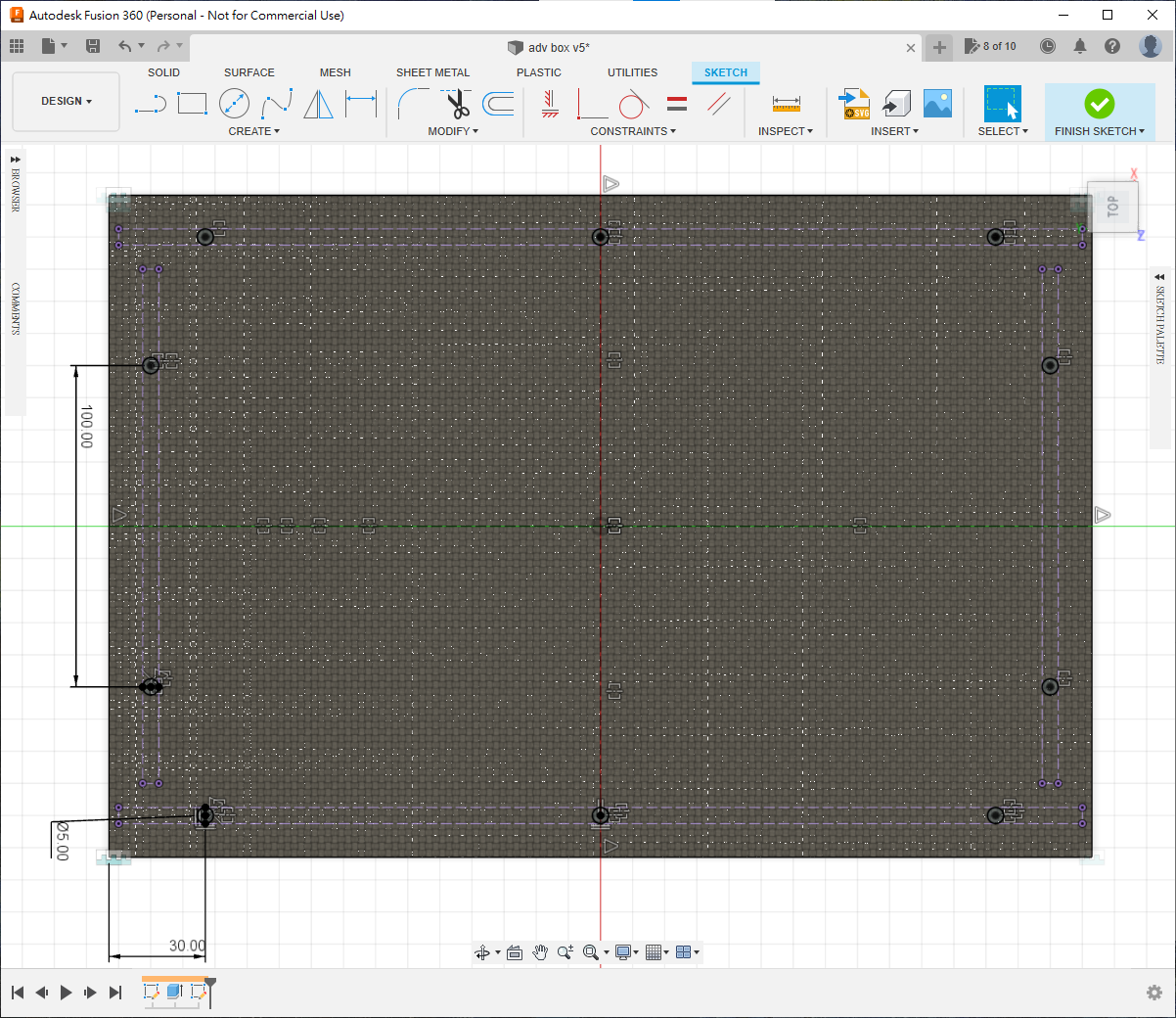
Task: Switch to the Sheet Metal tab
Action: point(432,72)
